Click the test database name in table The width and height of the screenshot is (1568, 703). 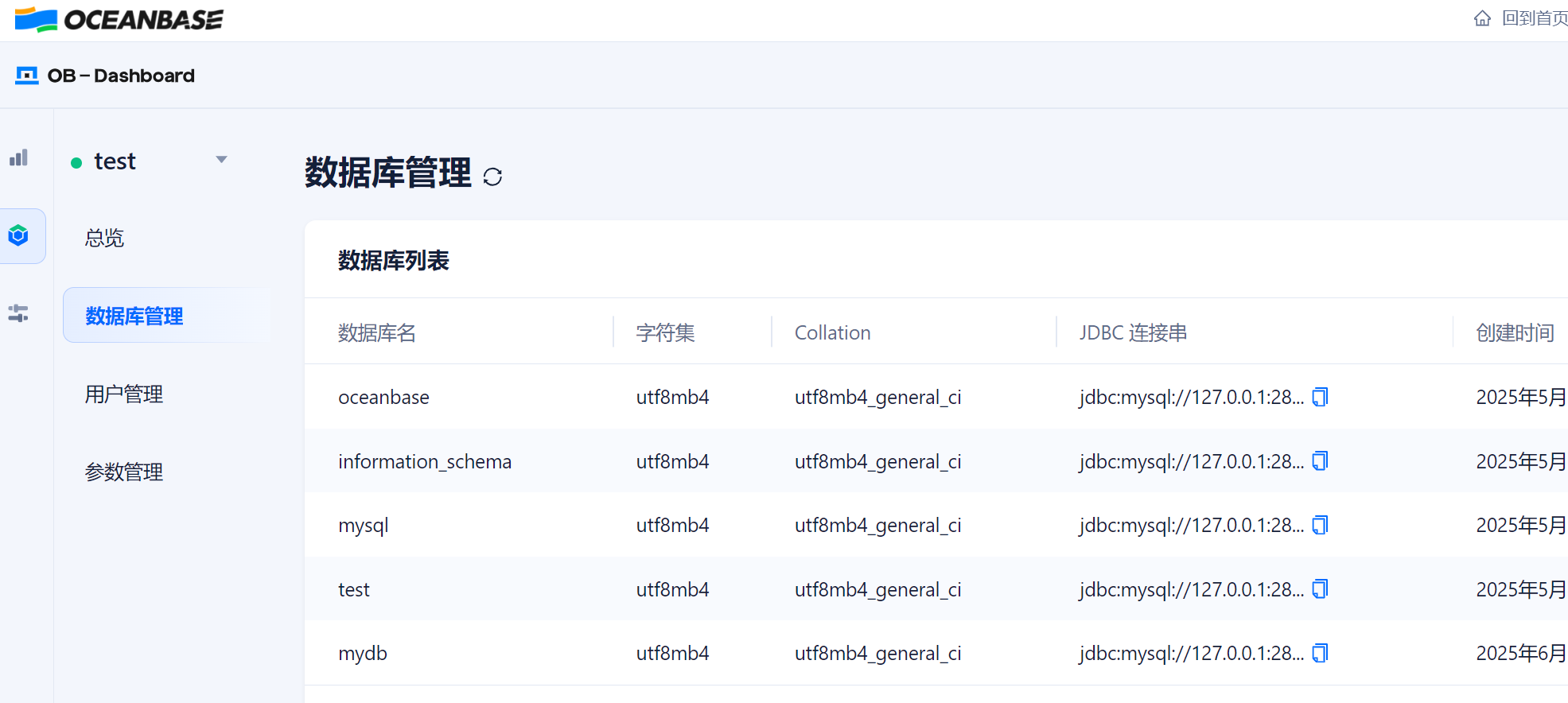click(x=354, y=589)
